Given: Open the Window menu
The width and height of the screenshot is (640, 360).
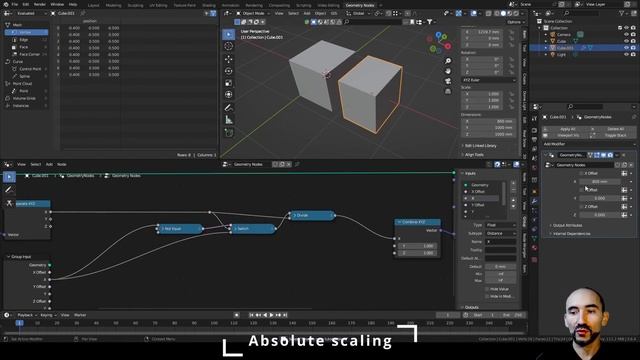Looking at the screenshot, I should pyautogui.click(x=57, y=4).
